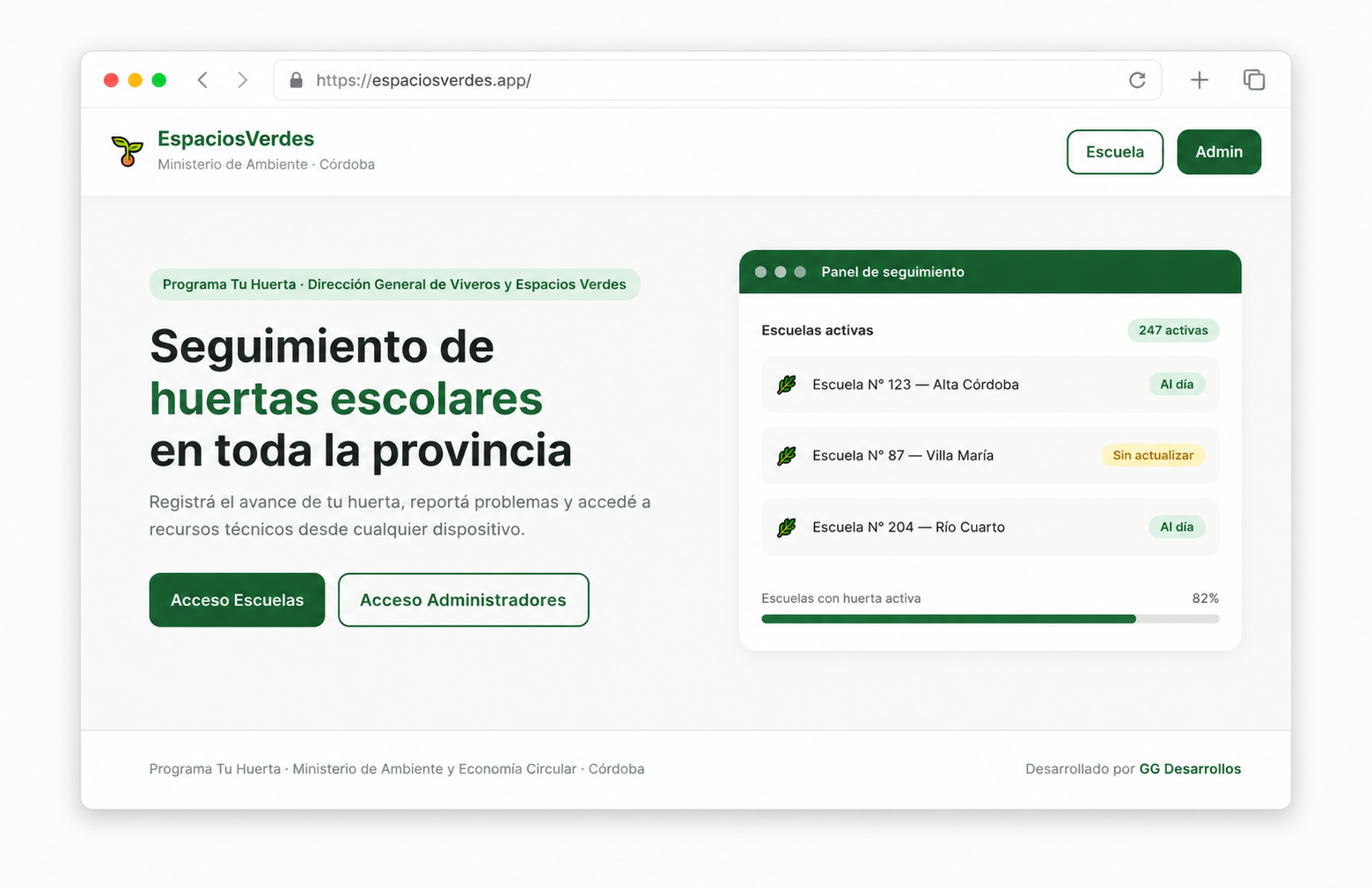Click leaf icon for Escuela N° 123
The image size is (1372, 888).
click(787, 385)
